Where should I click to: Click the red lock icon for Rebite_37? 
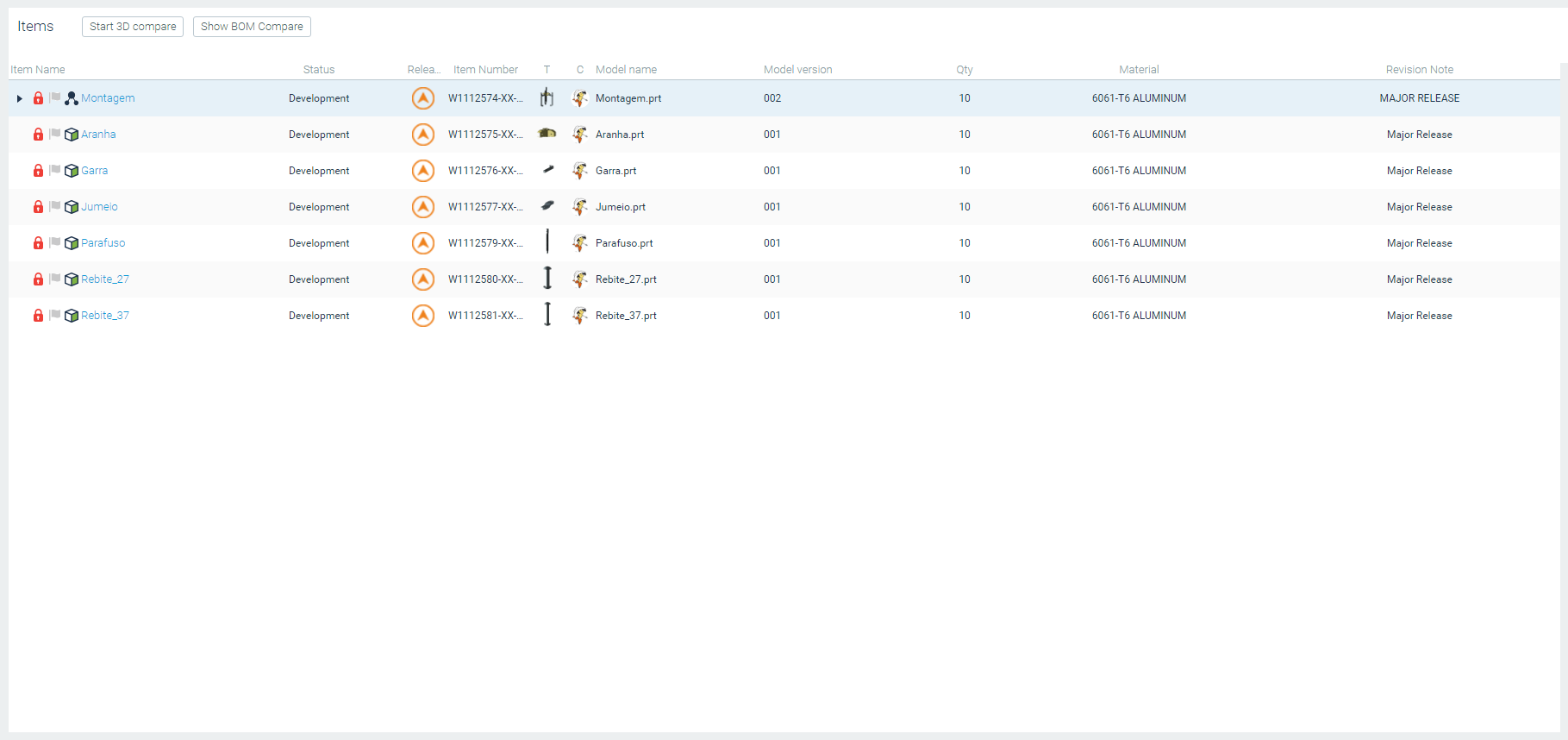[x=38, y=316]
